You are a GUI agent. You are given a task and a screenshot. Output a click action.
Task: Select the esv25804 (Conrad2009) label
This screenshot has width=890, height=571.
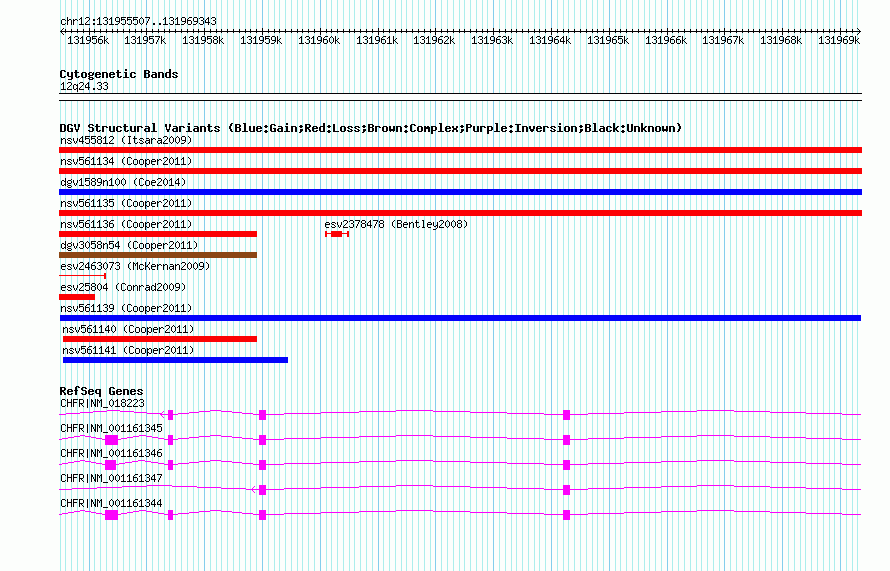tap(123, 287)
